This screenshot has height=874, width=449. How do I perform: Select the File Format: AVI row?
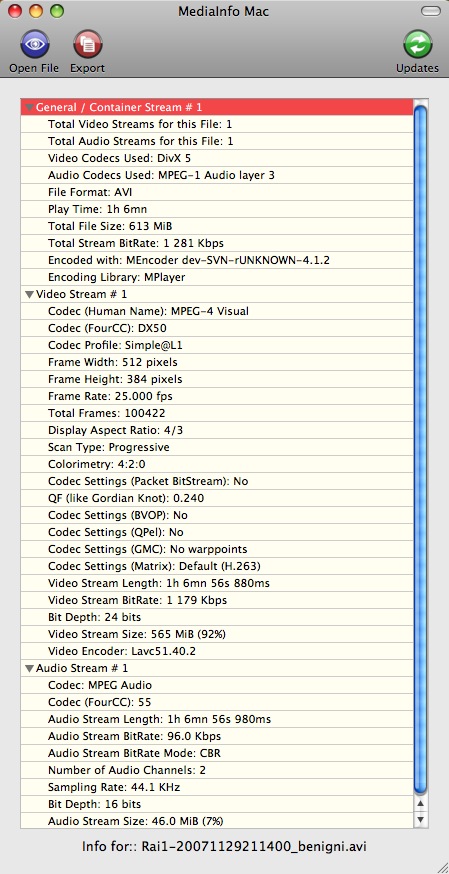[x=217, y=192]
